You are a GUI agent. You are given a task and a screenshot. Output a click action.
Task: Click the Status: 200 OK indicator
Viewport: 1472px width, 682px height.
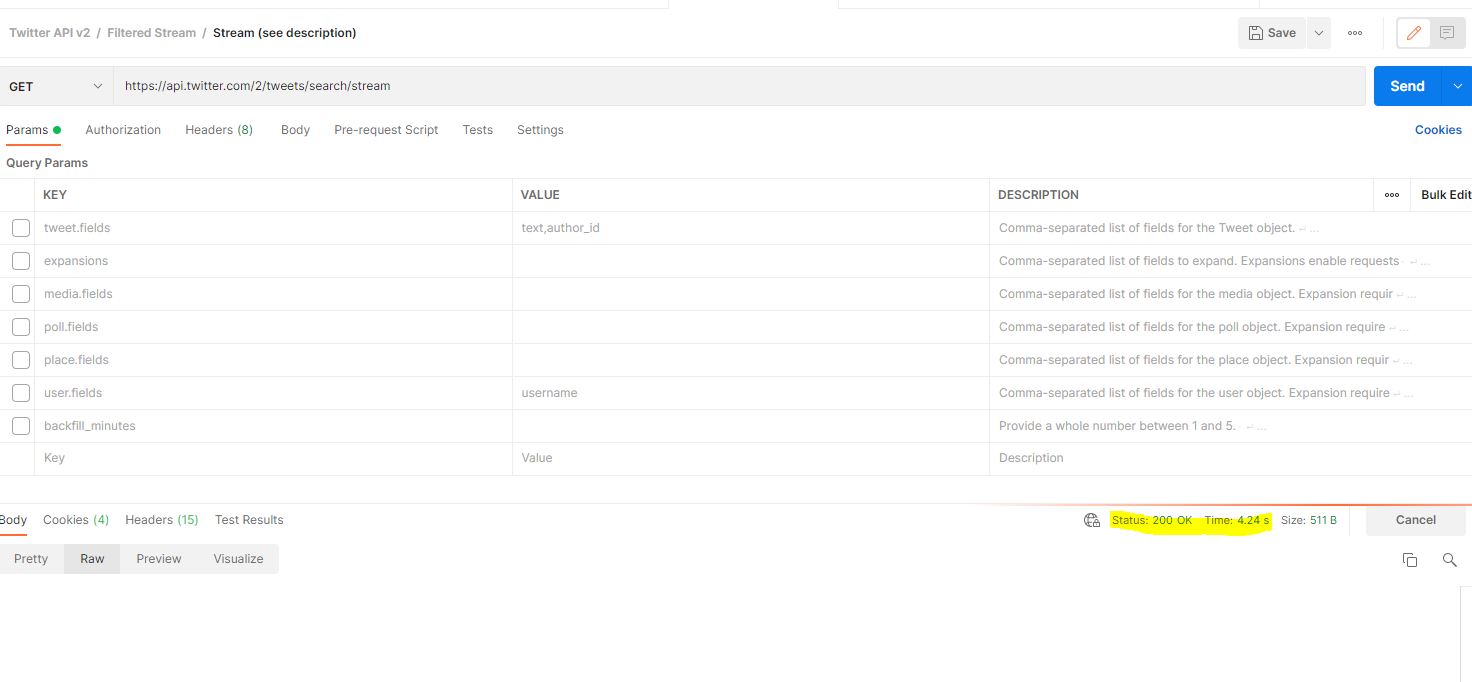tap(1152, 520)
